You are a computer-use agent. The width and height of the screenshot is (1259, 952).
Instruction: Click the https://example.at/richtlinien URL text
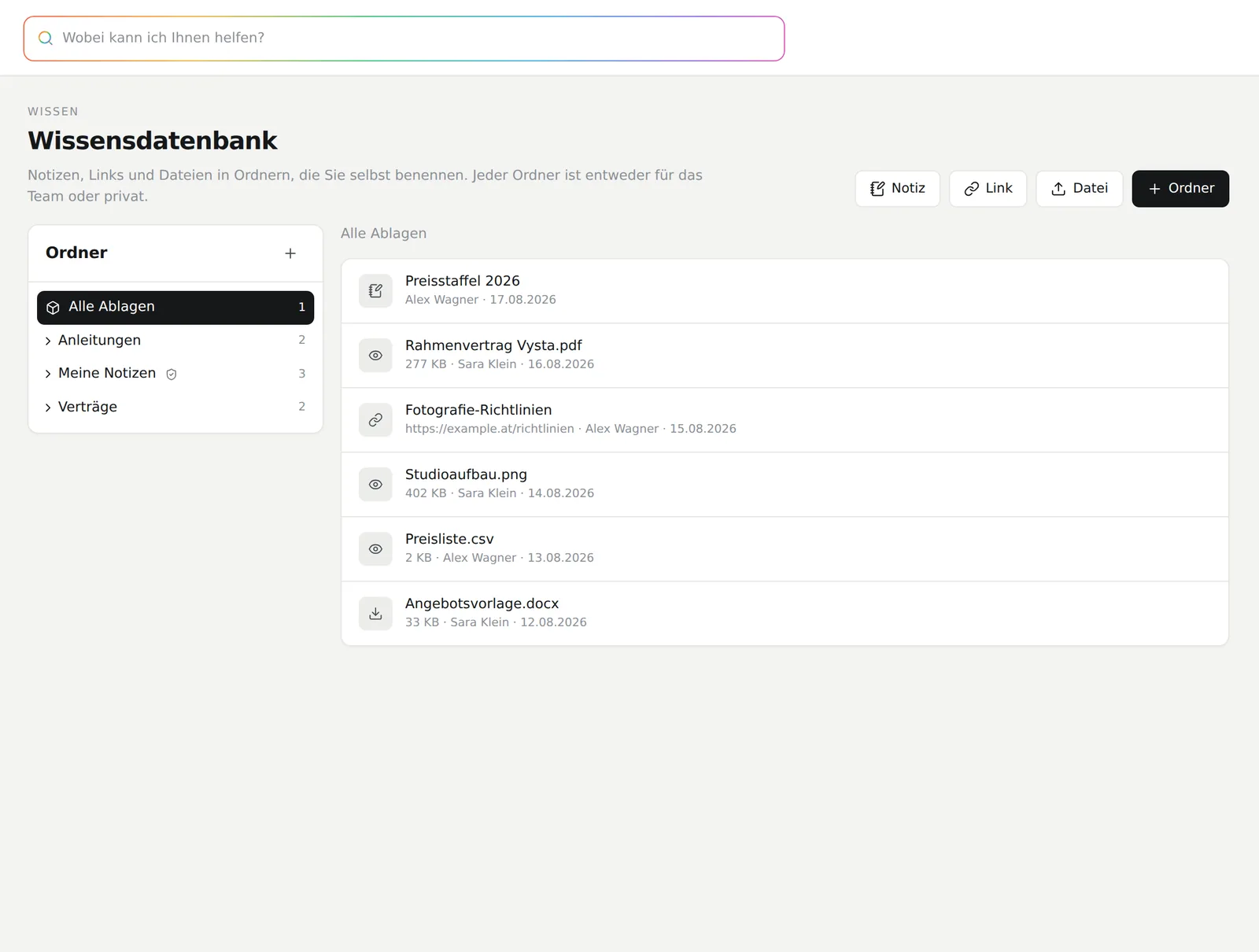[489, 429]
